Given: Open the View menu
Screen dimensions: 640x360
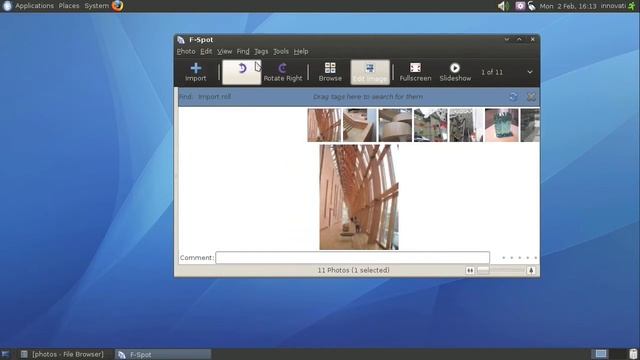Looking at the screenshot, I should (224, 51).
